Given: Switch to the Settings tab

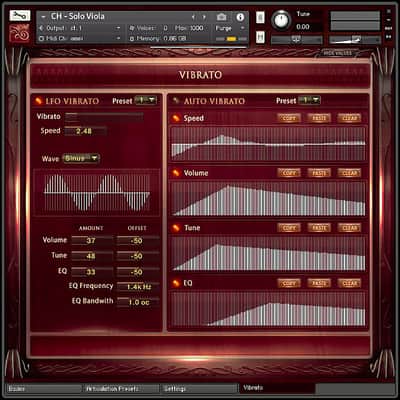Looking at the screenshot, I should click(x=199, y=389).
